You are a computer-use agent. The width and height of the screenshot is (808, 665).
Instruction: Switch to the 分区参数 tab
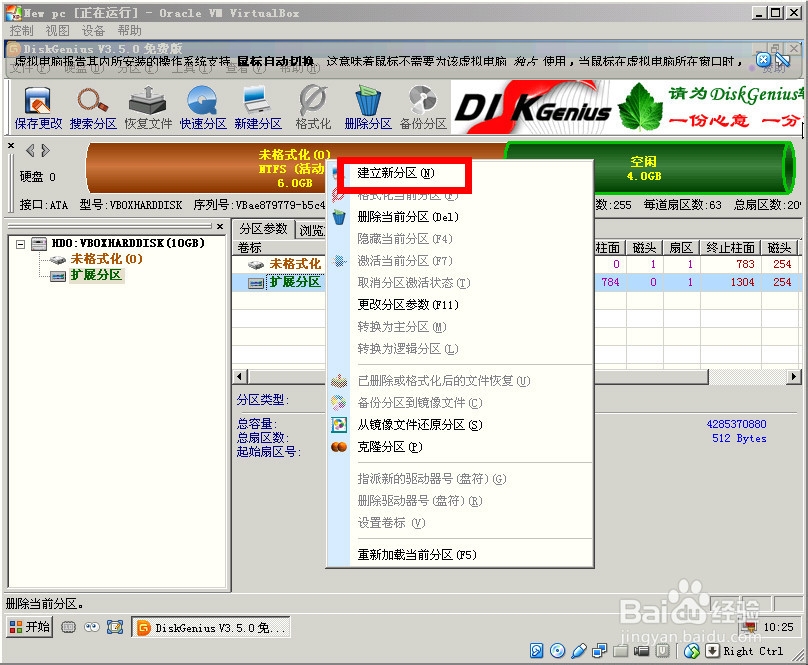pos(263,229)
